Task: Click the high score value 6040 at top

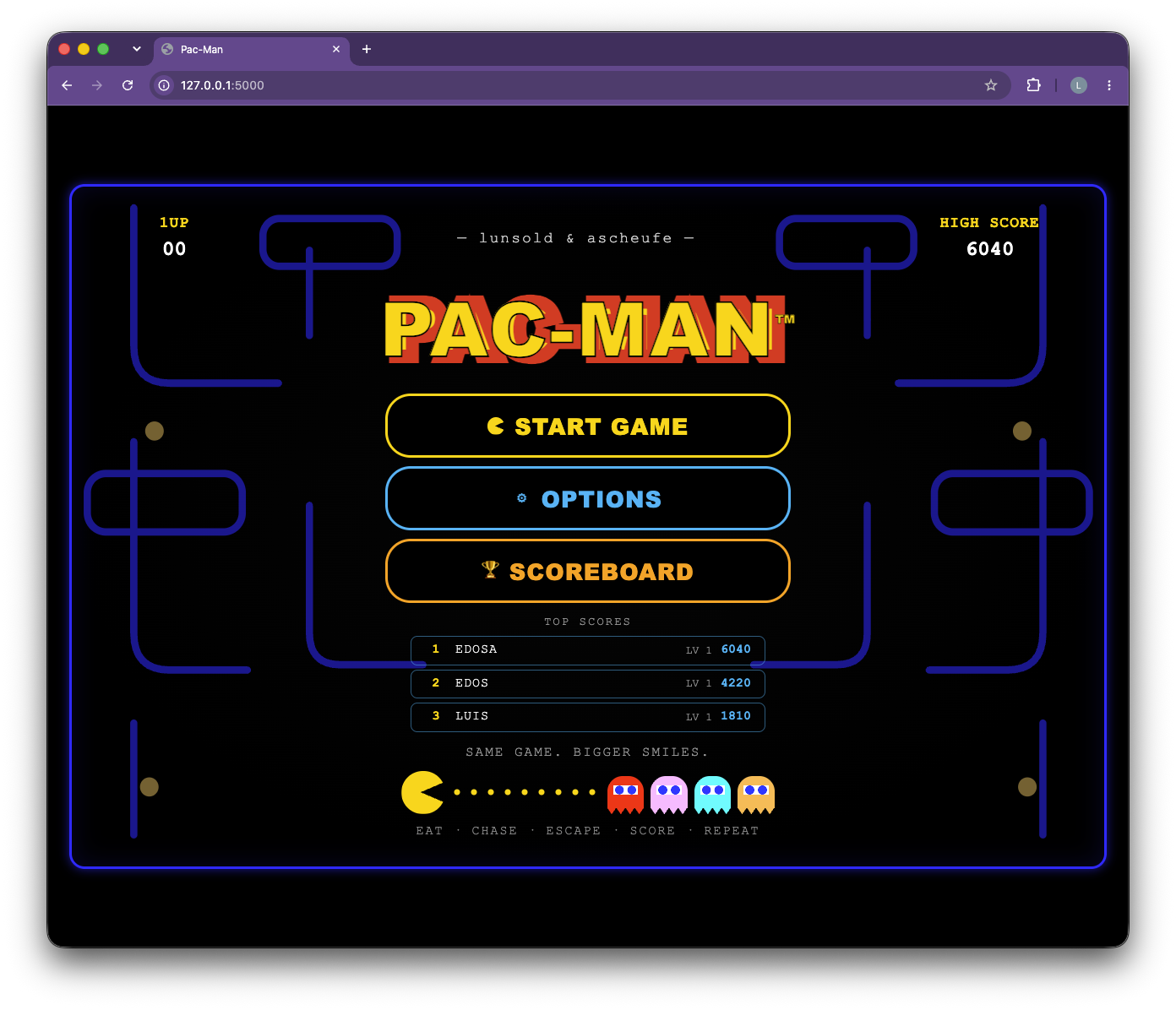Action: click(x=990, y=248)
